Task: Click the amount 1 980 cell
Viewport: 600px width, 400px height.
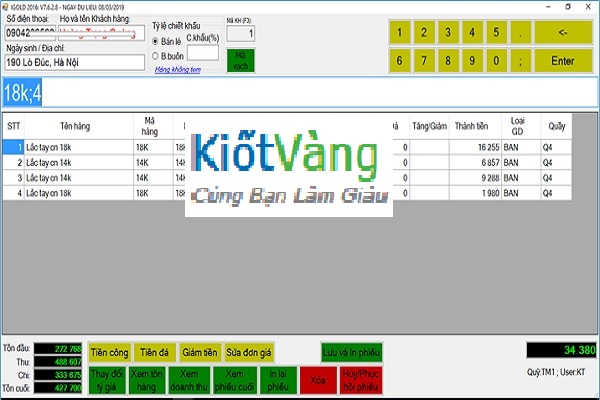Action: [x=475, y=193]
